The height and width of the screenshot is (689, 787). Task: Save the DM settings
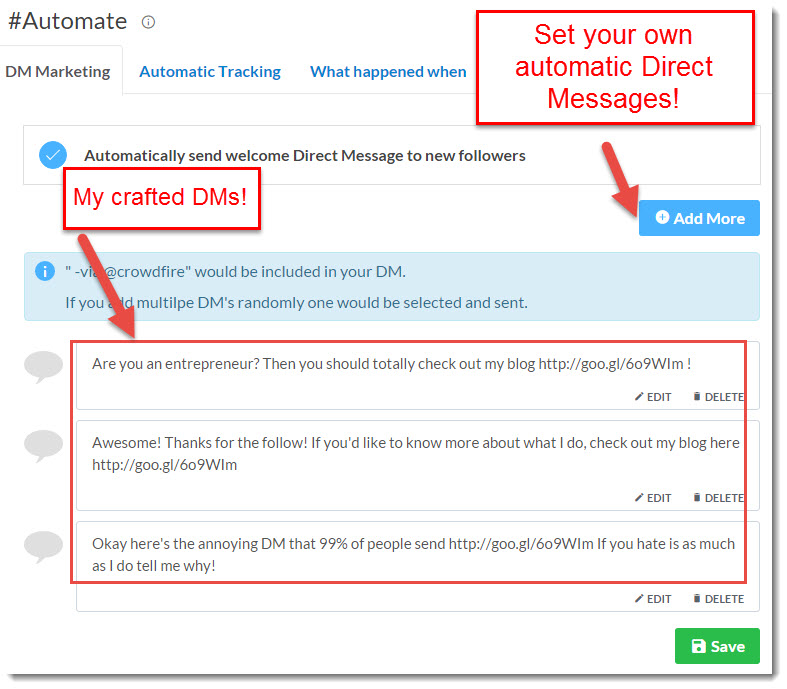coord(717,646)
